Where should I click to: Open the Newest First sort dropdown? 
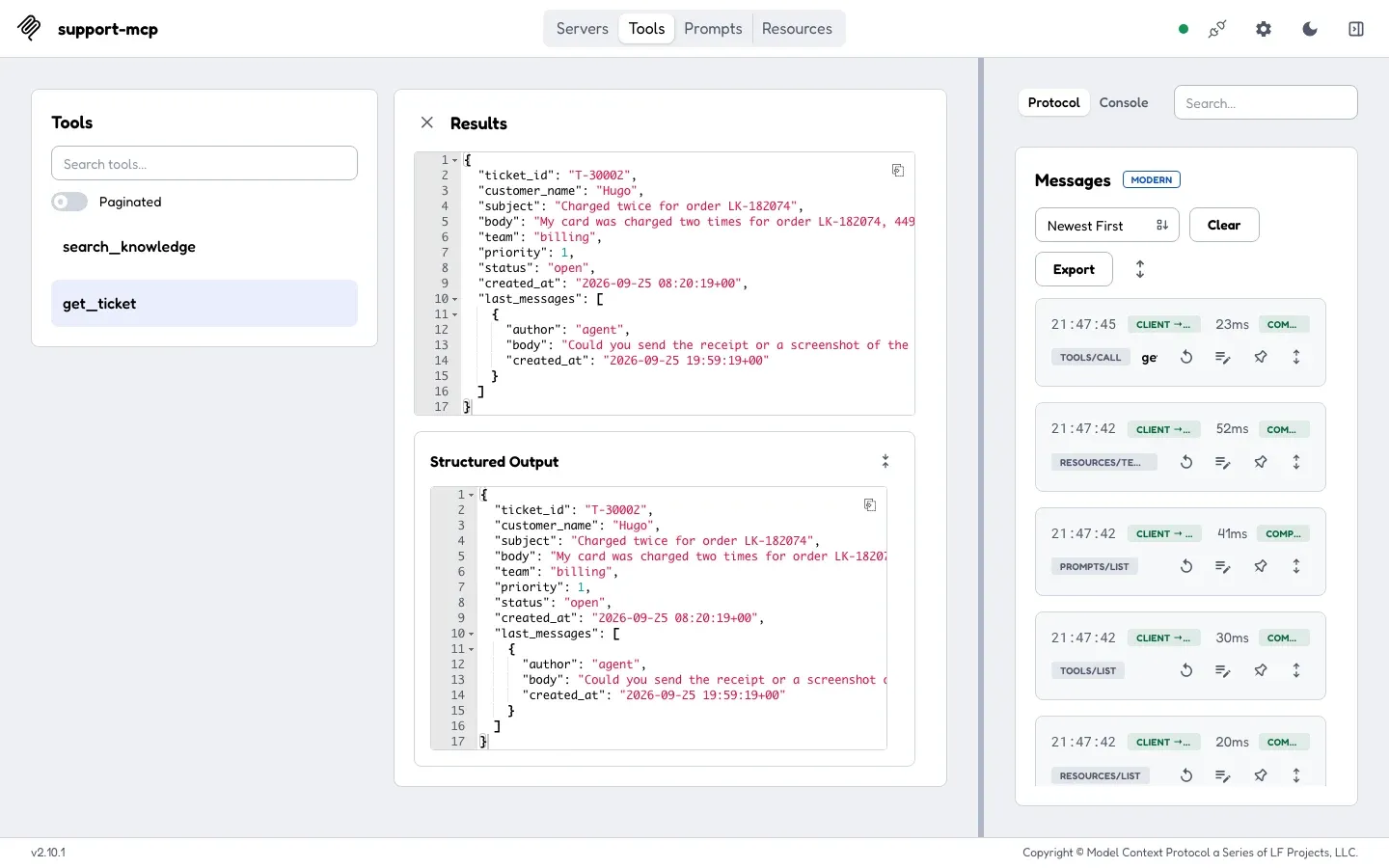[x=1107, y=225]
